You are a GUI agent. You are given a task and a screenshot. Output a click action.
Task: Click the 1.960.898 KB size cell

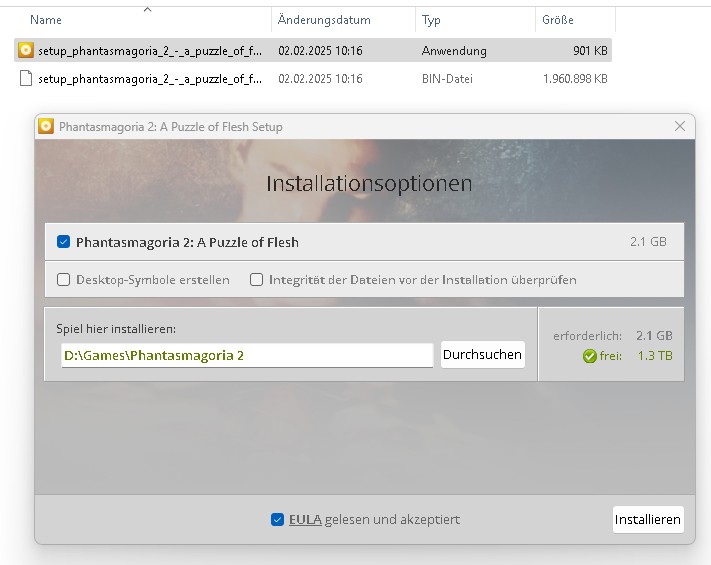point(575,79)
